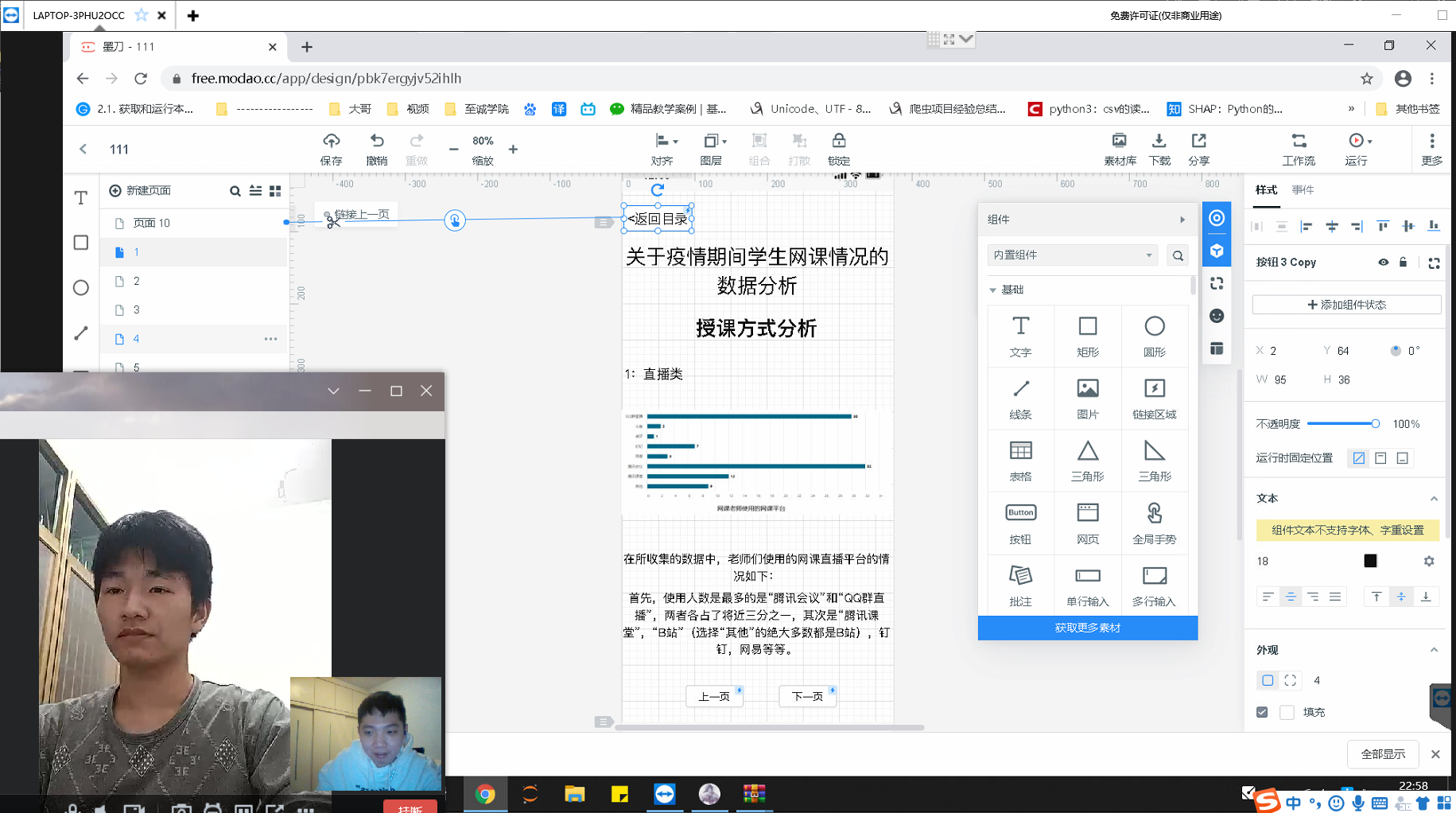The image size is (1456, 813).
Task: Switch to the 事件 tab
Action: coord(1303,190)
